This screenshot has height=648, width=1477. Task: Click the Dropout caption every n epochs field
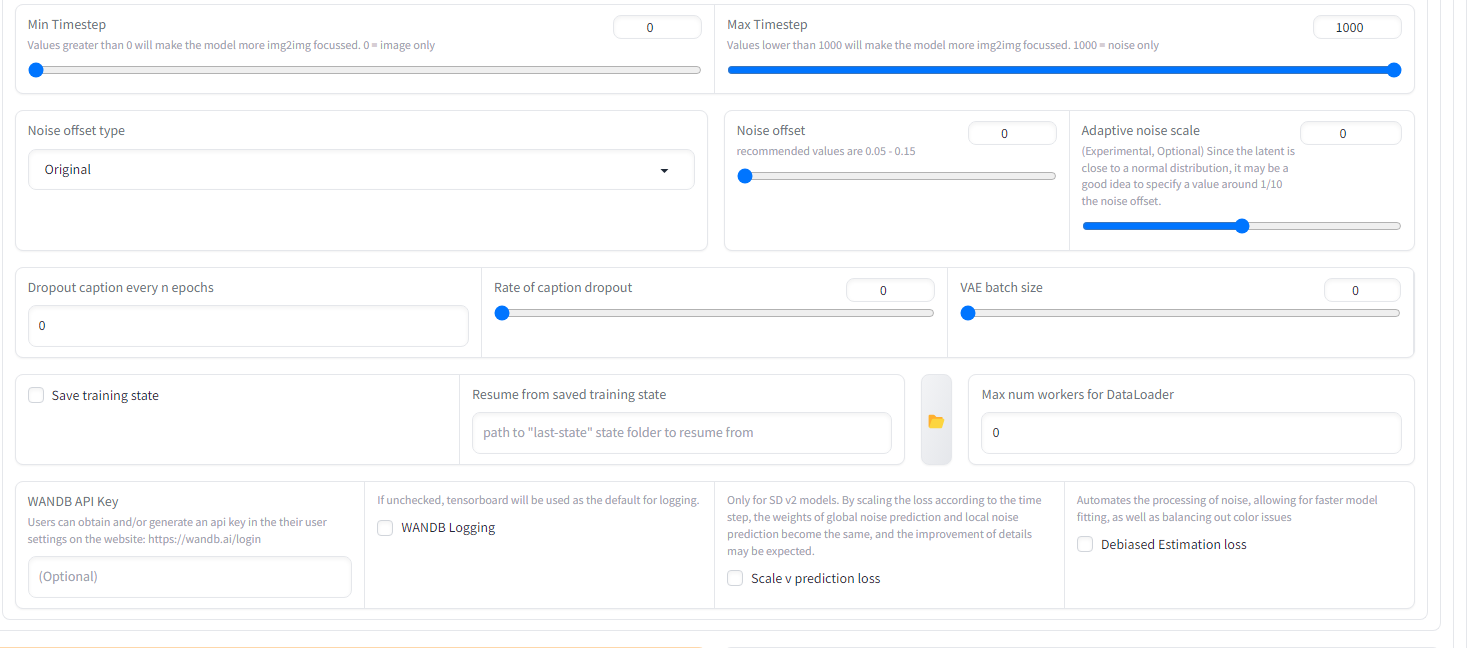[248, 326]
